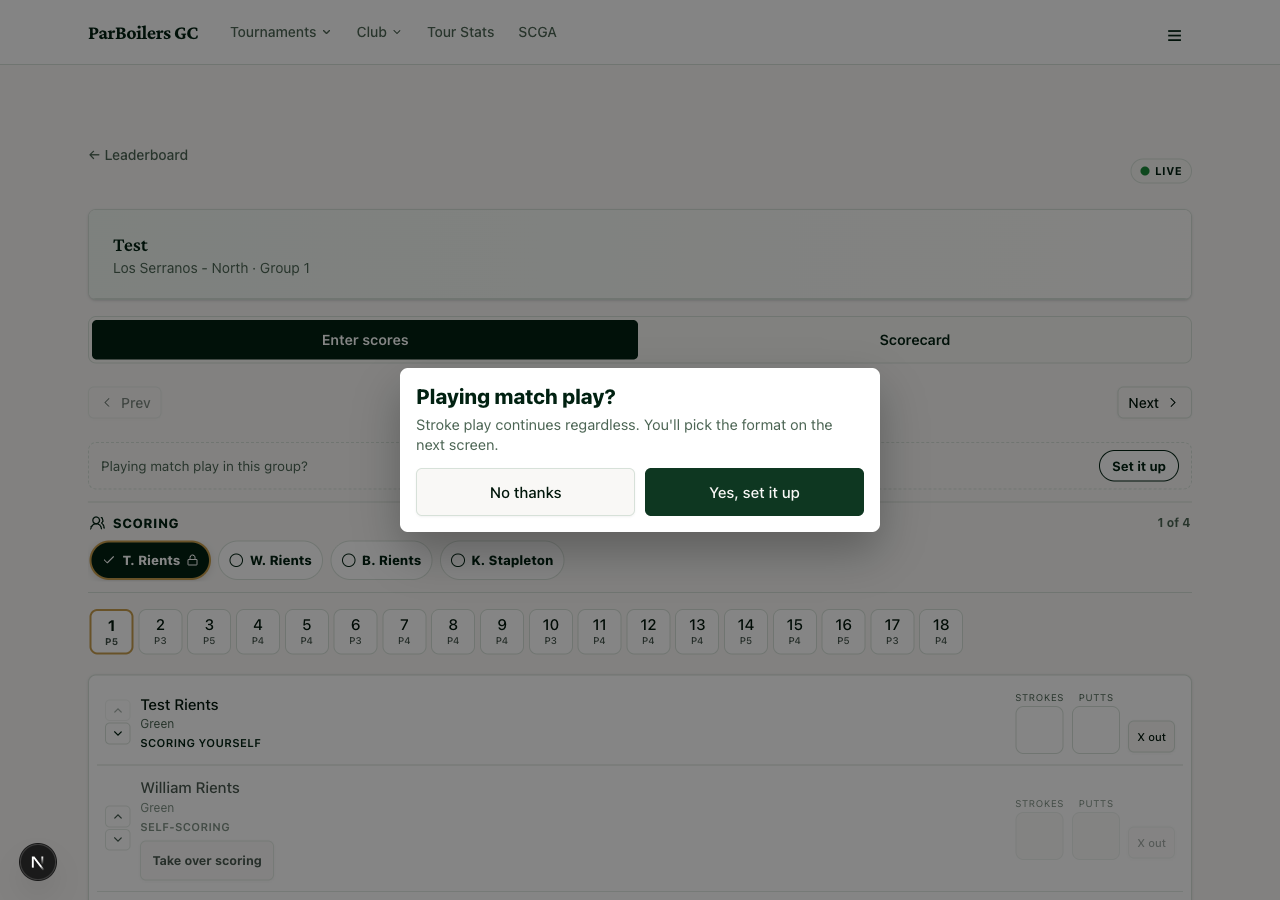Click Test Rients strokes input box
Viewport: 1280px width, 900px height.
tap(1039, 730)
